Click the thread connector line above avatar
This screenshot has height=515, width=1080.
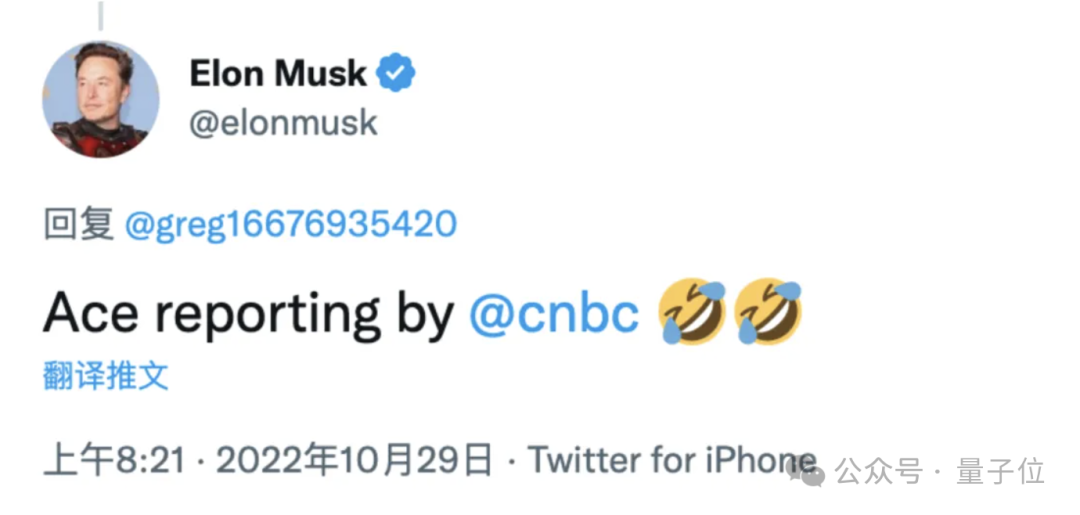coord(101,15)
